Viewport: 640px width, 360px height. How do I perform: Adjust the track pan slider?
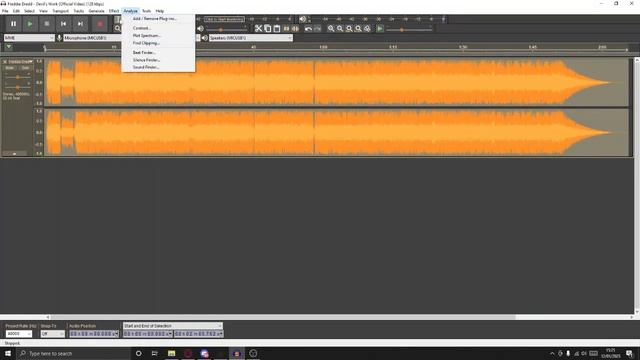pyautogui.click(x=18, y=87)
